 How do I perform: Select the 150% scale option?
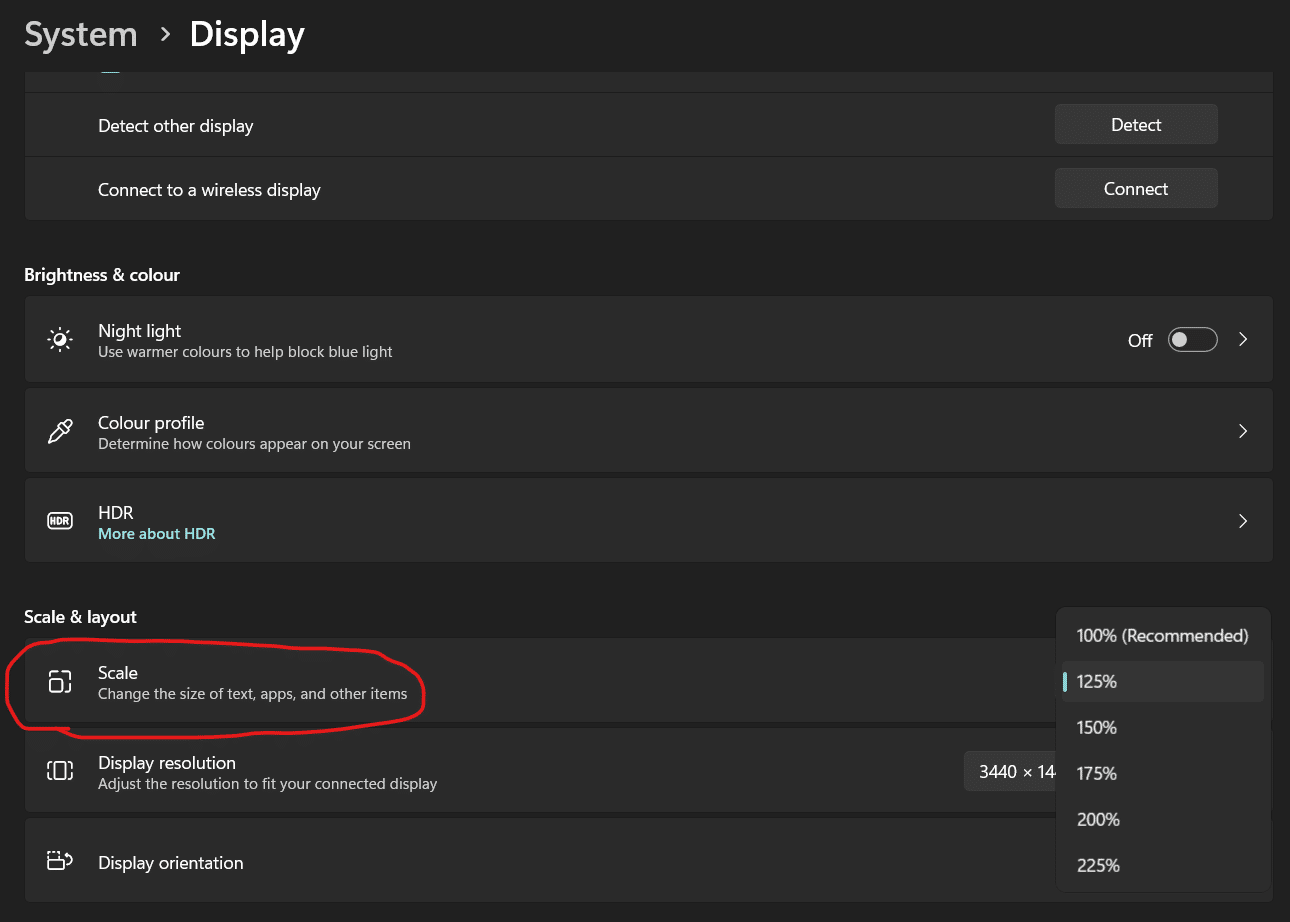(1162, 727)
